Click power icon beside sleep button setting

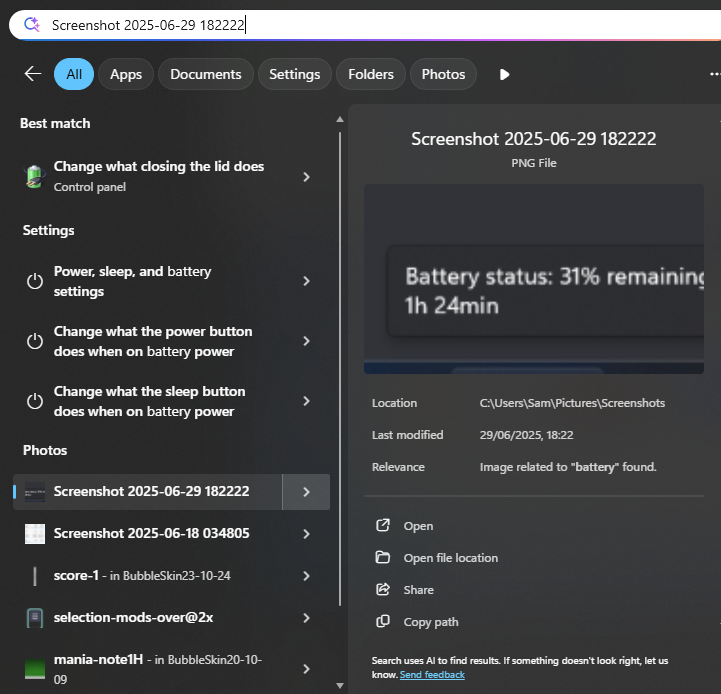[x=34, y=401]
